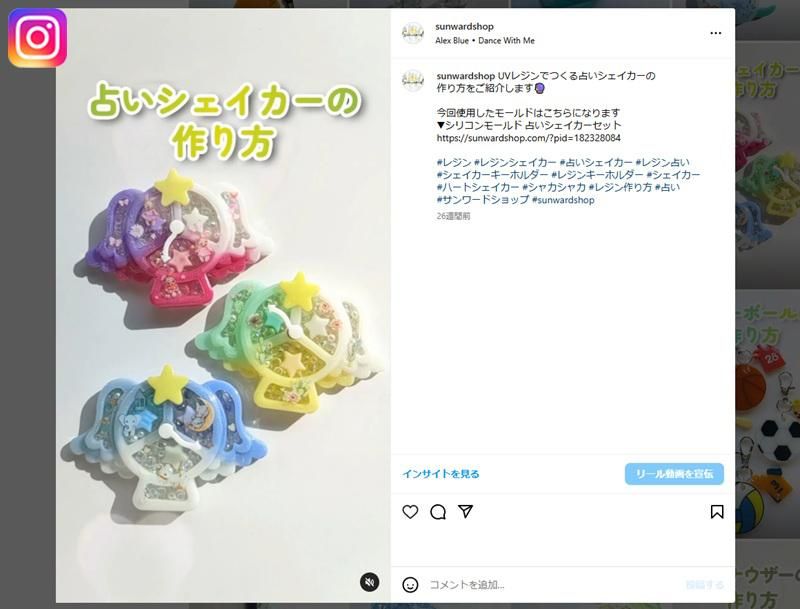The width and height of the screenshot is (800, 609).
Task: Open comments via speech bubble icon
Action: click(438, 512)
